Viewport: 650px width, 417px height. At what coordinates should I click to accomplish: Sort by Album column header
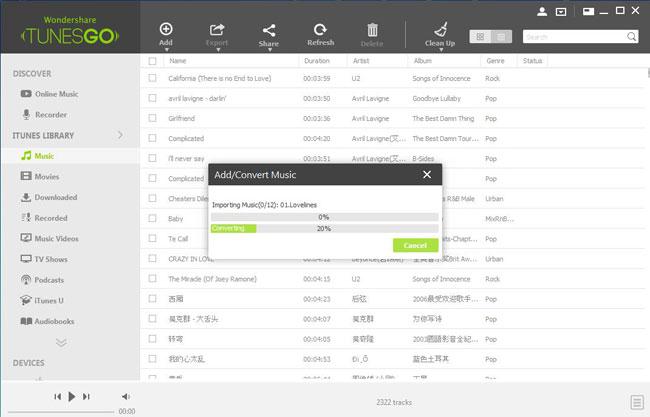422,61
